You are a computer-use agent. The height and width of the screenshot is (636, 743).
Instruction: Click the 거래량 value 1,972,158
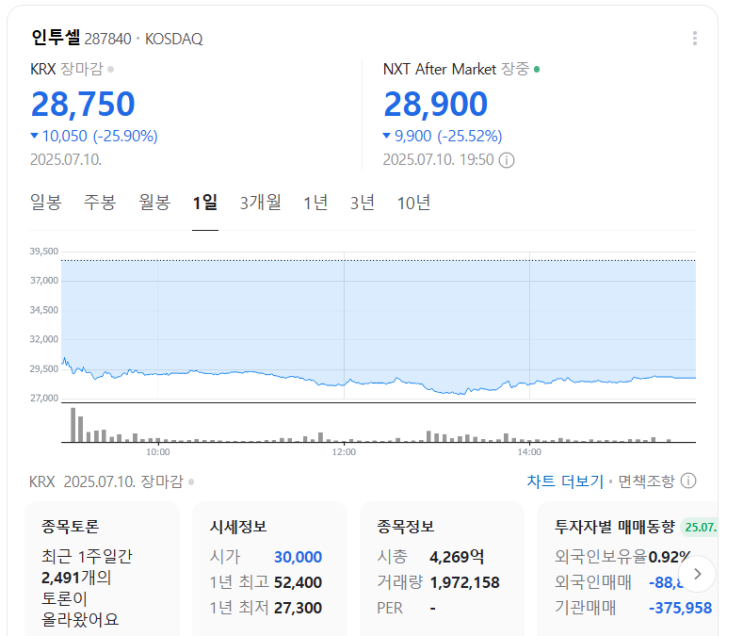(x=464, y=582)
